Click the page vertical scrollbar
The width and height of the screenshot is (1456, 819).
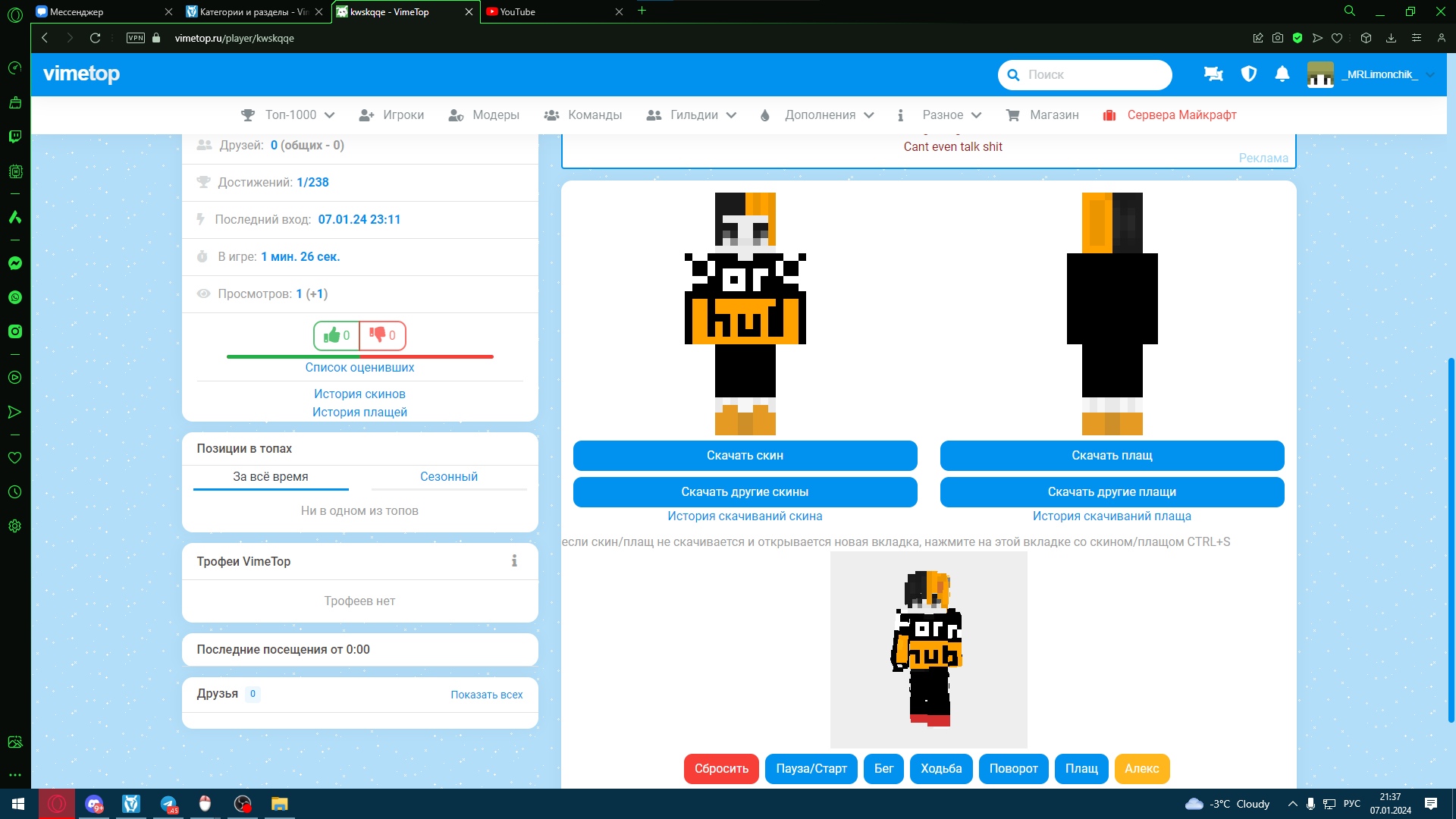(x=1451, y=538)
